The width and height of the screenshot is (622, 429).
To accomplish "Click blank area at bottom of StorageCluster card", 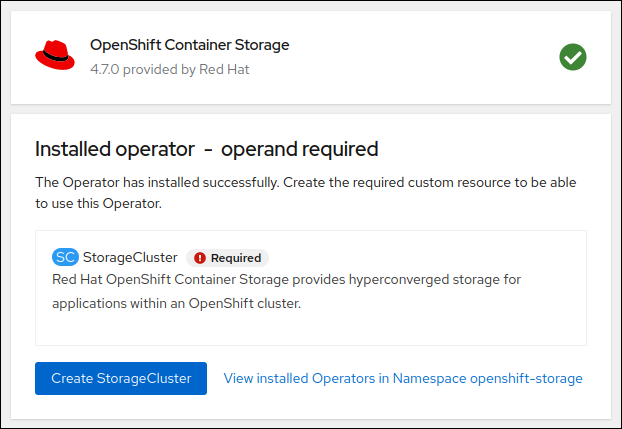I will (x=310, y=328).
